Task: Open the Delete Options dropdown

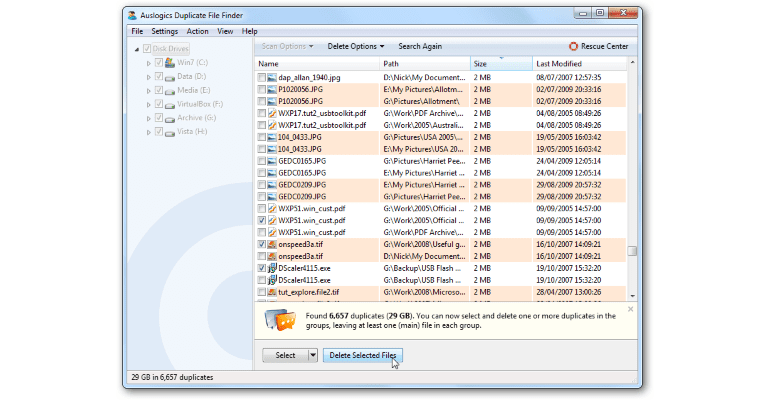Action: point(357,46)
